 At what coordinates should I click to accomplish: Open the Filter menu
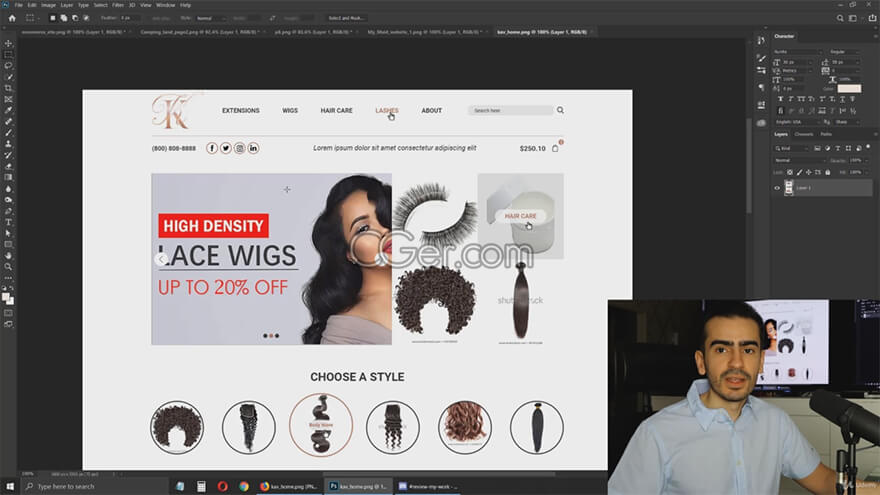(x=118, y=5)
